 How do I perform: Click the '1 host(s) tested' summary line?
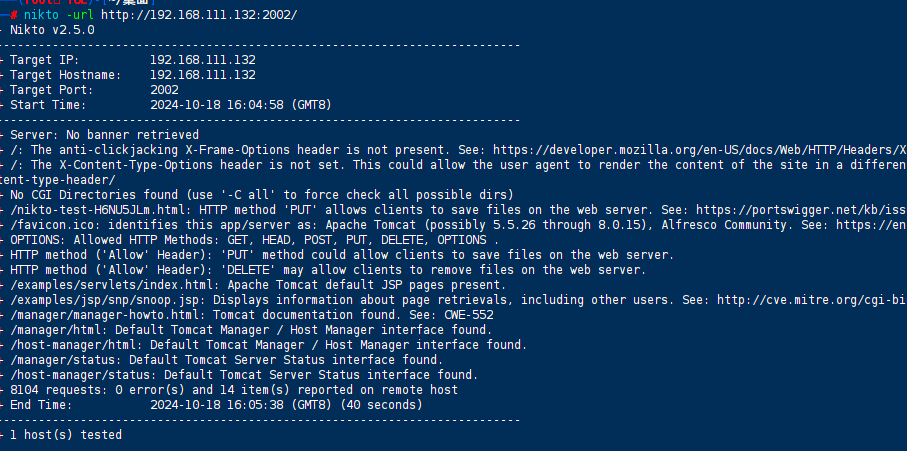coord(66,435)
